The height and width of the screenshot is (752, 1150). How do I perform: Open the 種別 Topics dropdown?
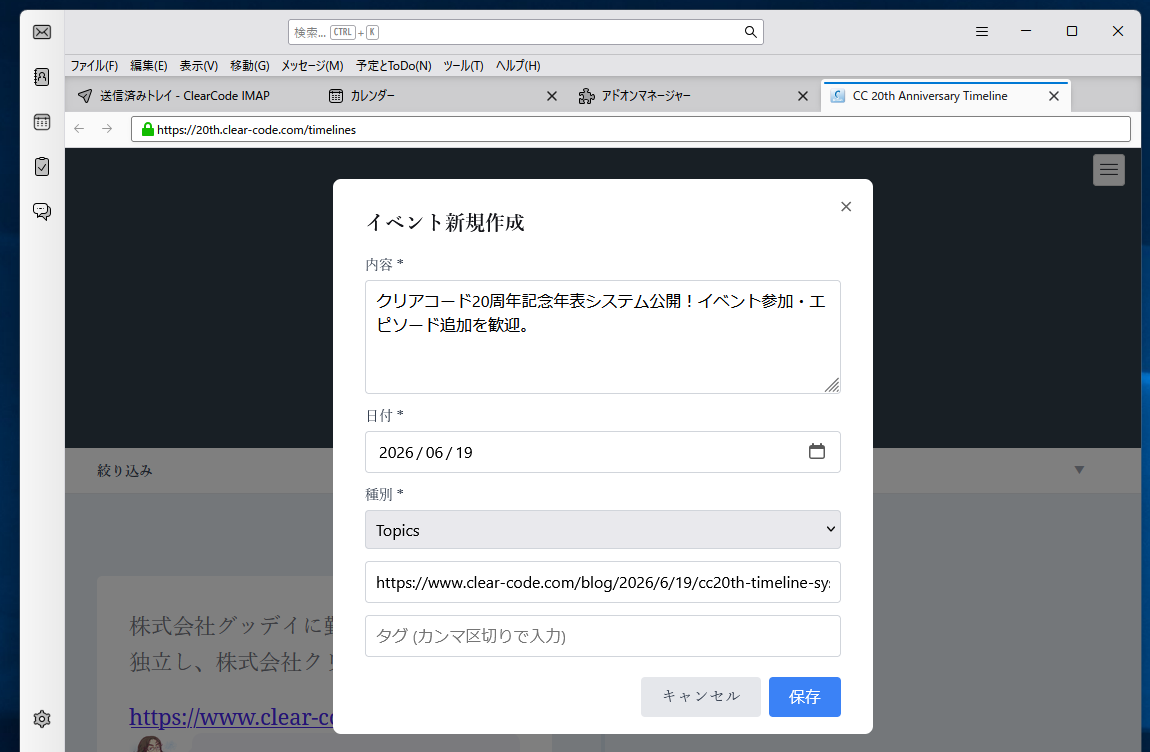(x=602, y=530)
